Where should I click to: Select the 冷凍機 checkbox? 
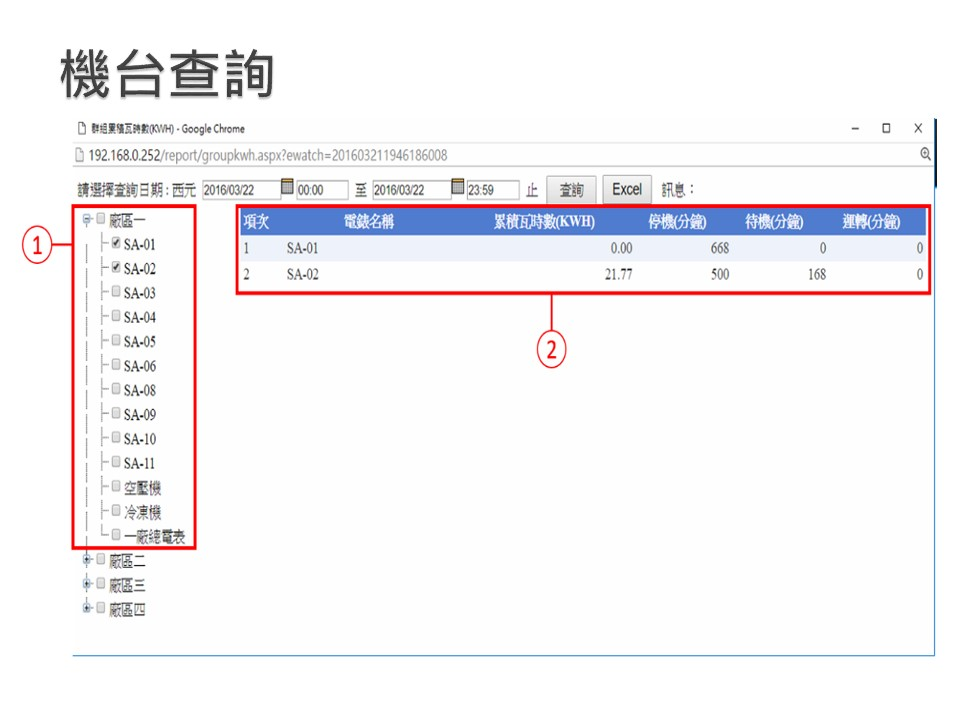click(117, 511)
